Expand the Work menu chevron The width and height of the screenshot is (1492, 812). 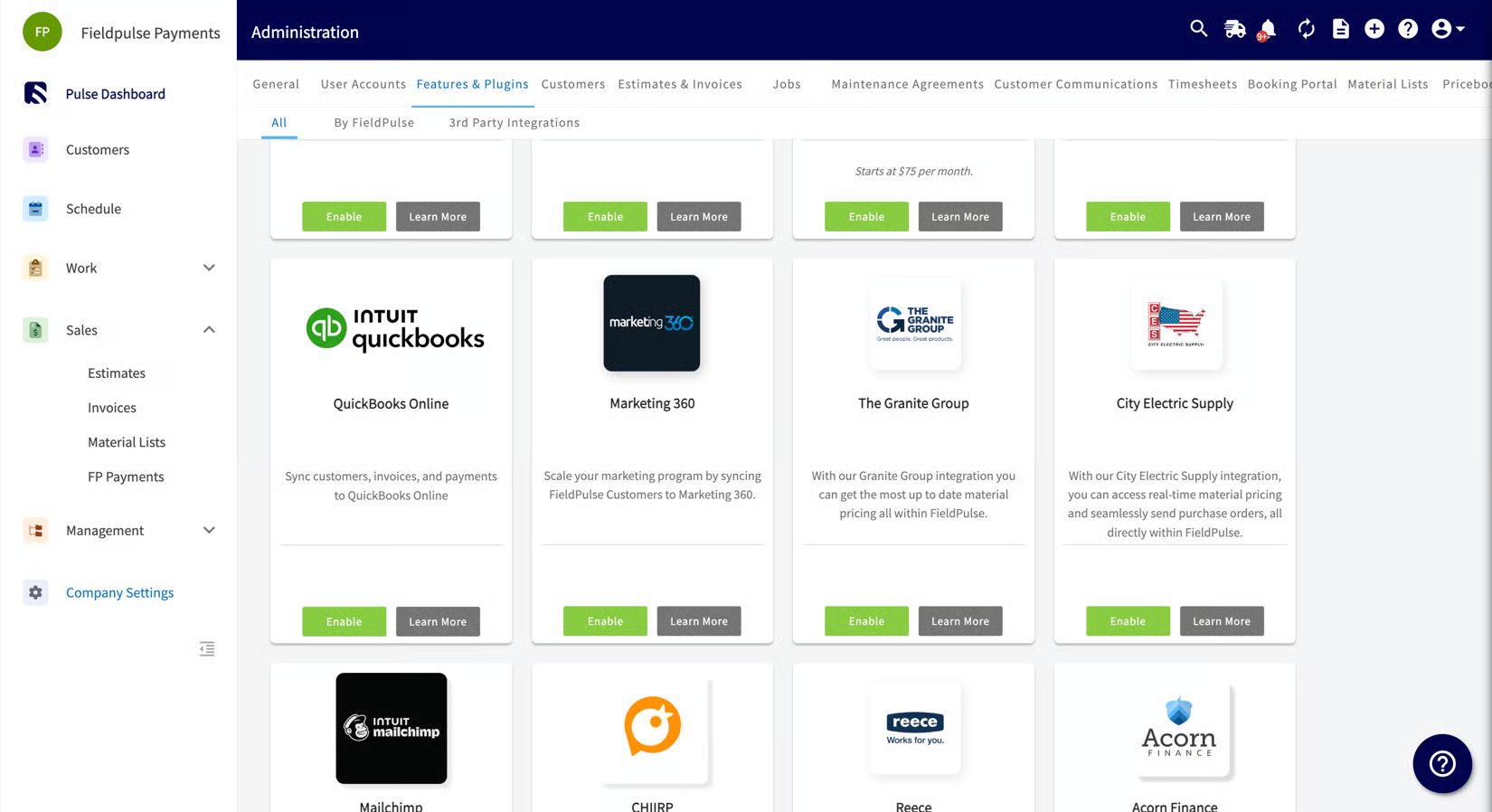209,268
